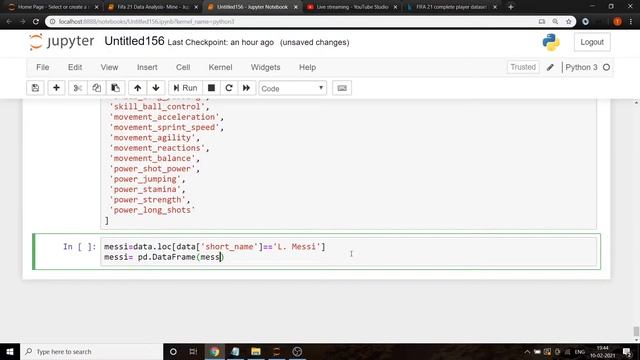Open the Cell menu

183,67
